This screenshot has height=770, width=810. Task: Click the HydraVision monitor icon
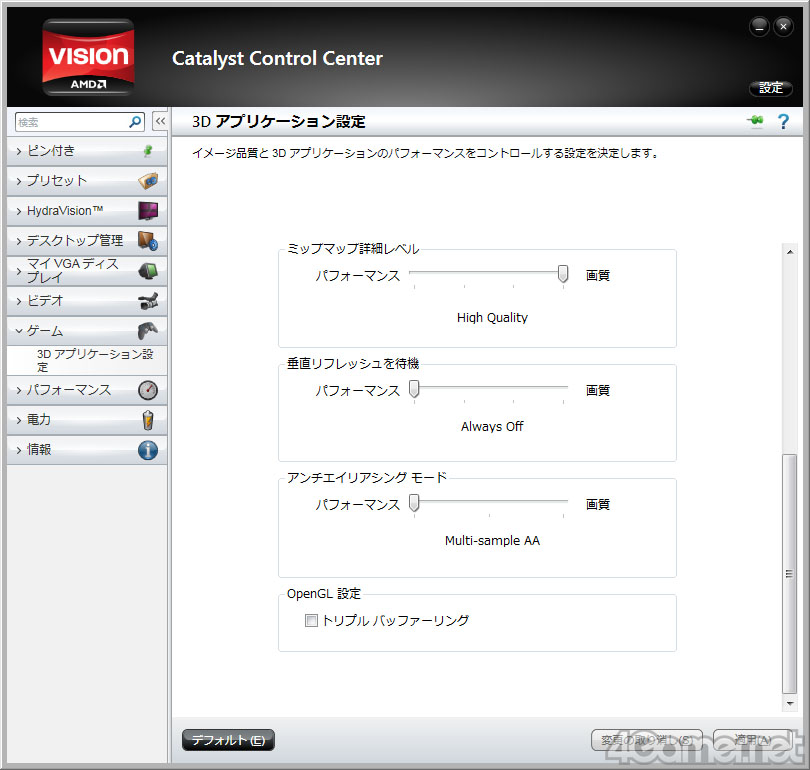coord(148,211)
